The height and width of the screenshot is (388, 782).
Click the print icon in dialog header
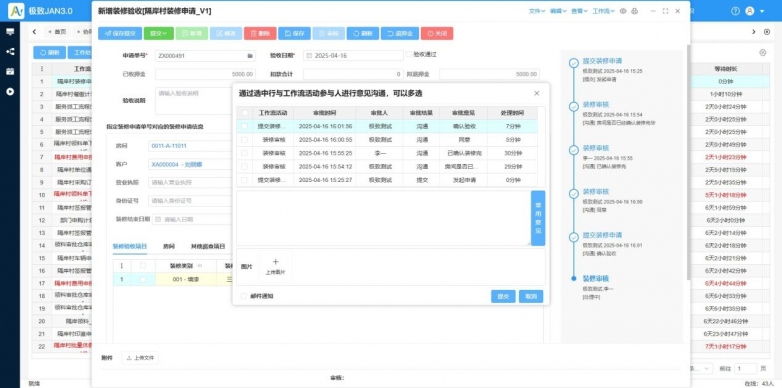pyautogui.click(x=634, y=11)
